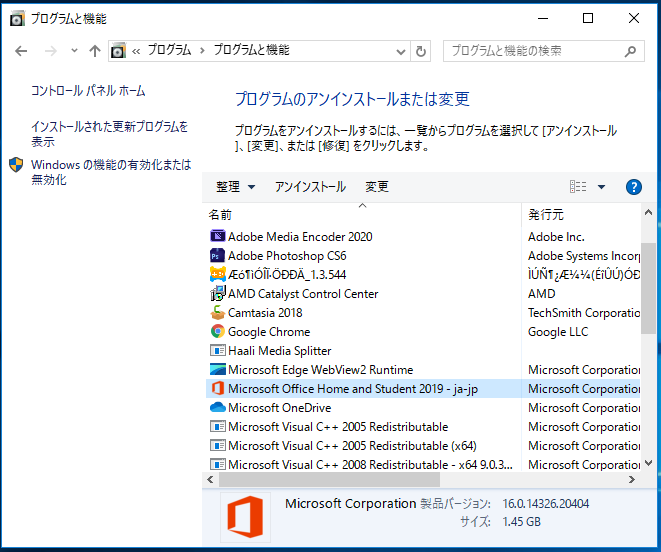Open Windows の機能の有効化または無効化 link
This screenshot has width=661, height=552.
(111, 172)
